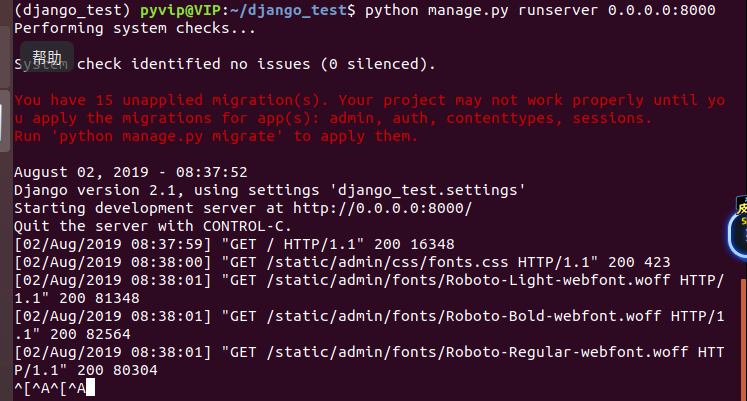The height and width of the screenshot is (401, 747).
Task: Click the 'http://0.0.0.0:8000/' server URL
Action: [382, 208]
